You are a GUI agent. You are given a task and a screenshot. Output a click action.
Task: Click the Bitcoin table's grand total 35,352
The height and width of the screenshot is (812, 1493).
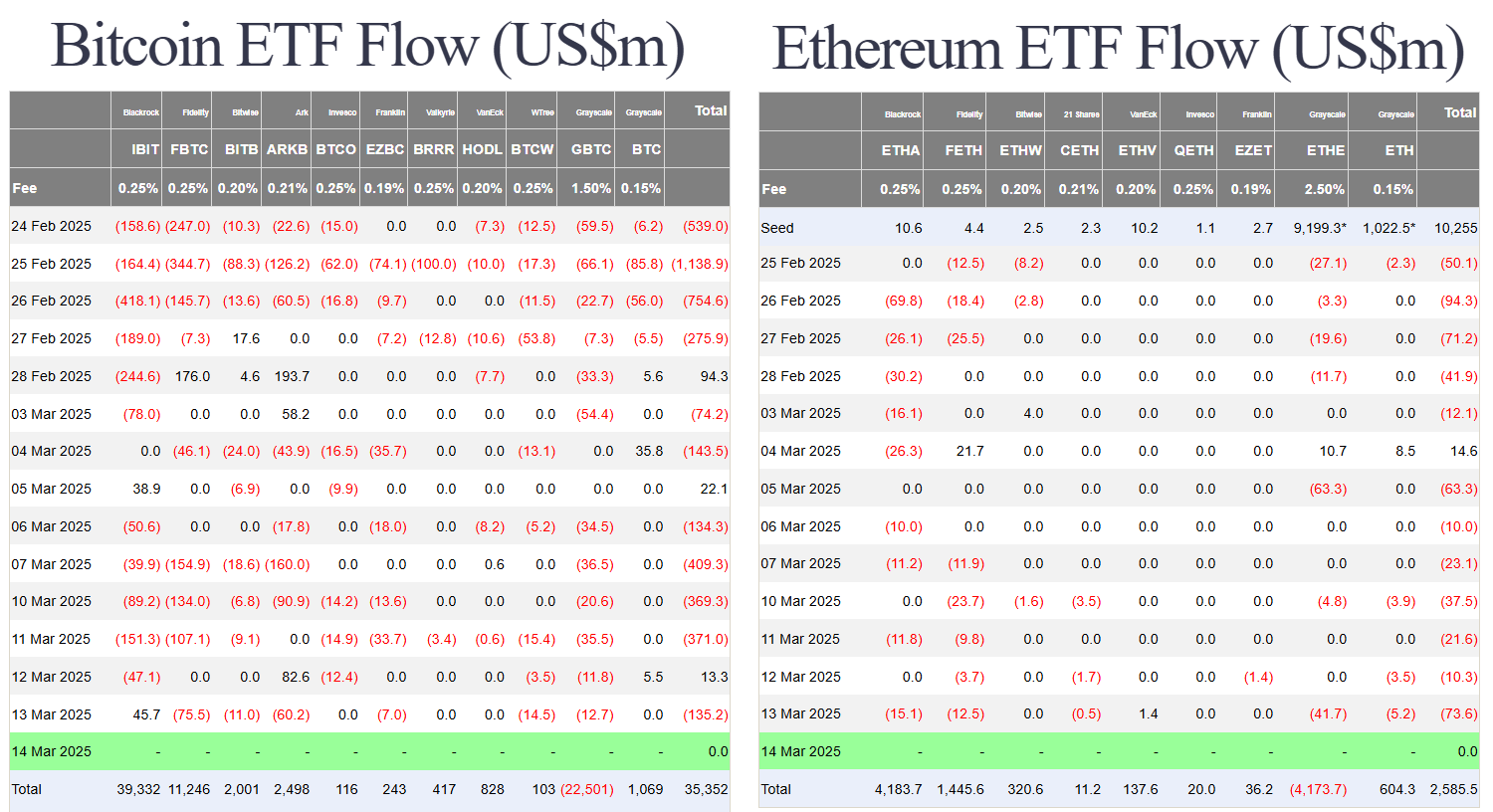coord(706,789)
